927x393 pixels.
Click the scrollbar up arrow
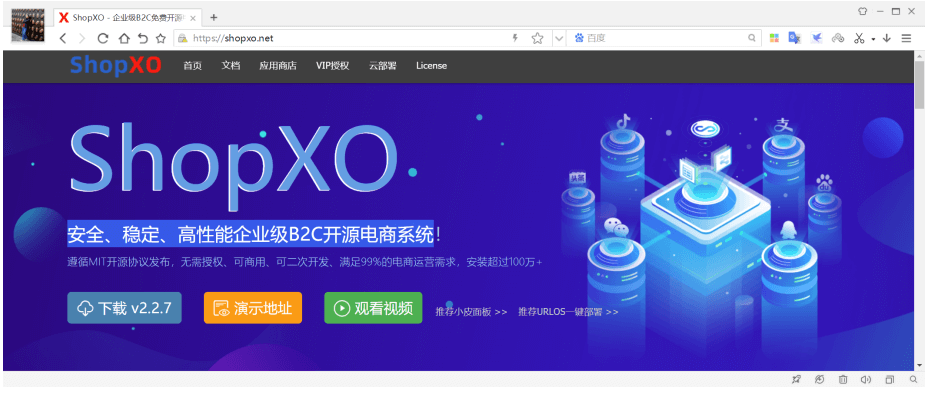(919, 56)
